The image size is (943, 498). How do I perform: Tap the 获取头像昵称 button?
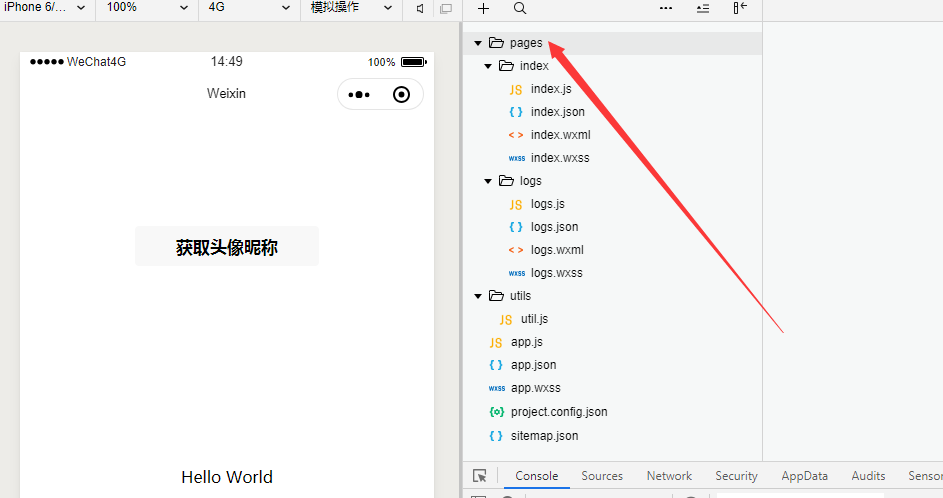click(227, 246)
